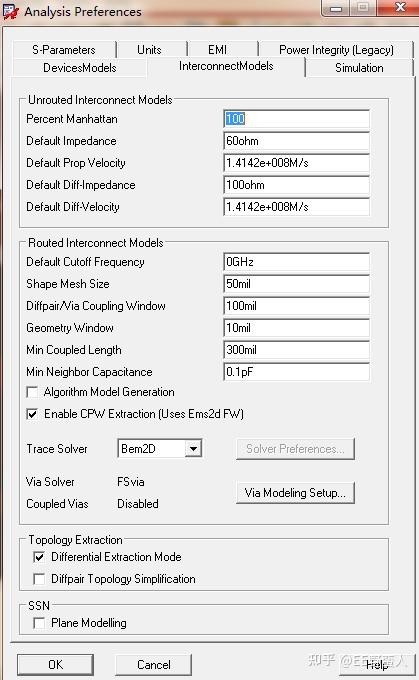Uncheck Differential Extraction Mode
Image resolution: width=419 pixels, height=680 pixels.
click(39, 557)
